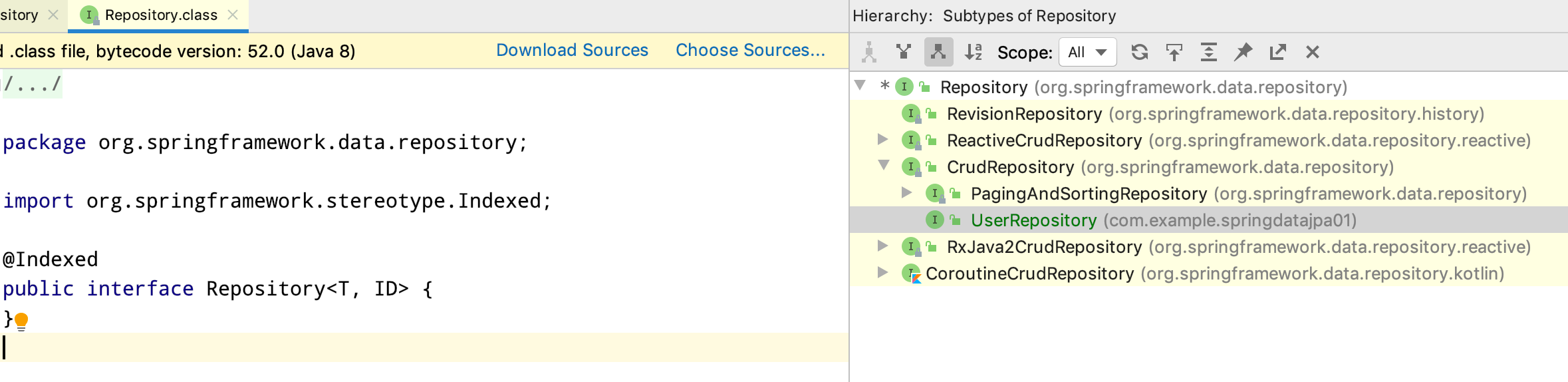Toggle Autoscroll to Source icon
Image resolution: width=1568 pixels, height=382 pixels.
[1174, 52]
